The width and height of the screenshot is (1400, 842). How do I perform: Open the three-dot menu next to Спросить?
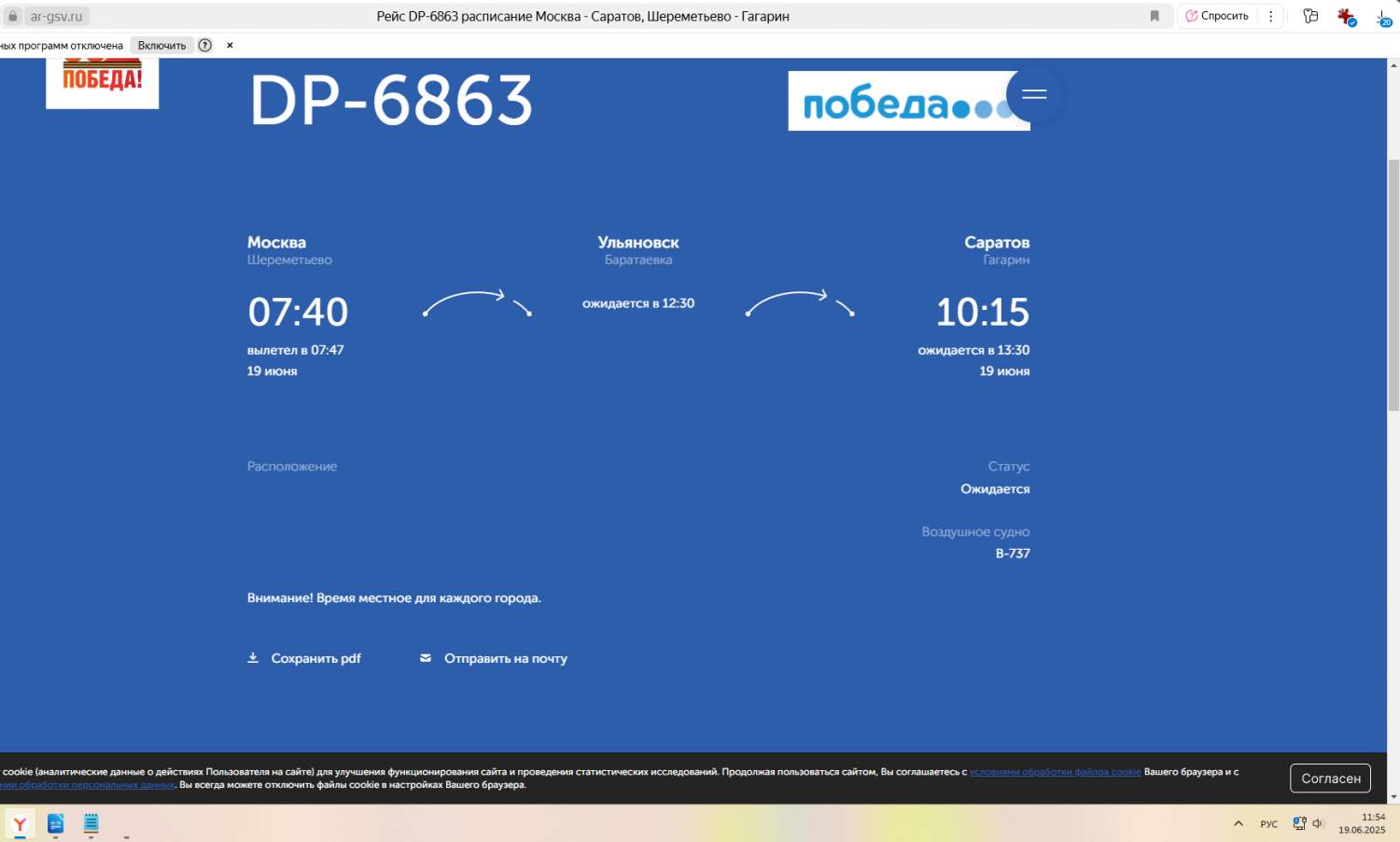[x=1270, y=16]
